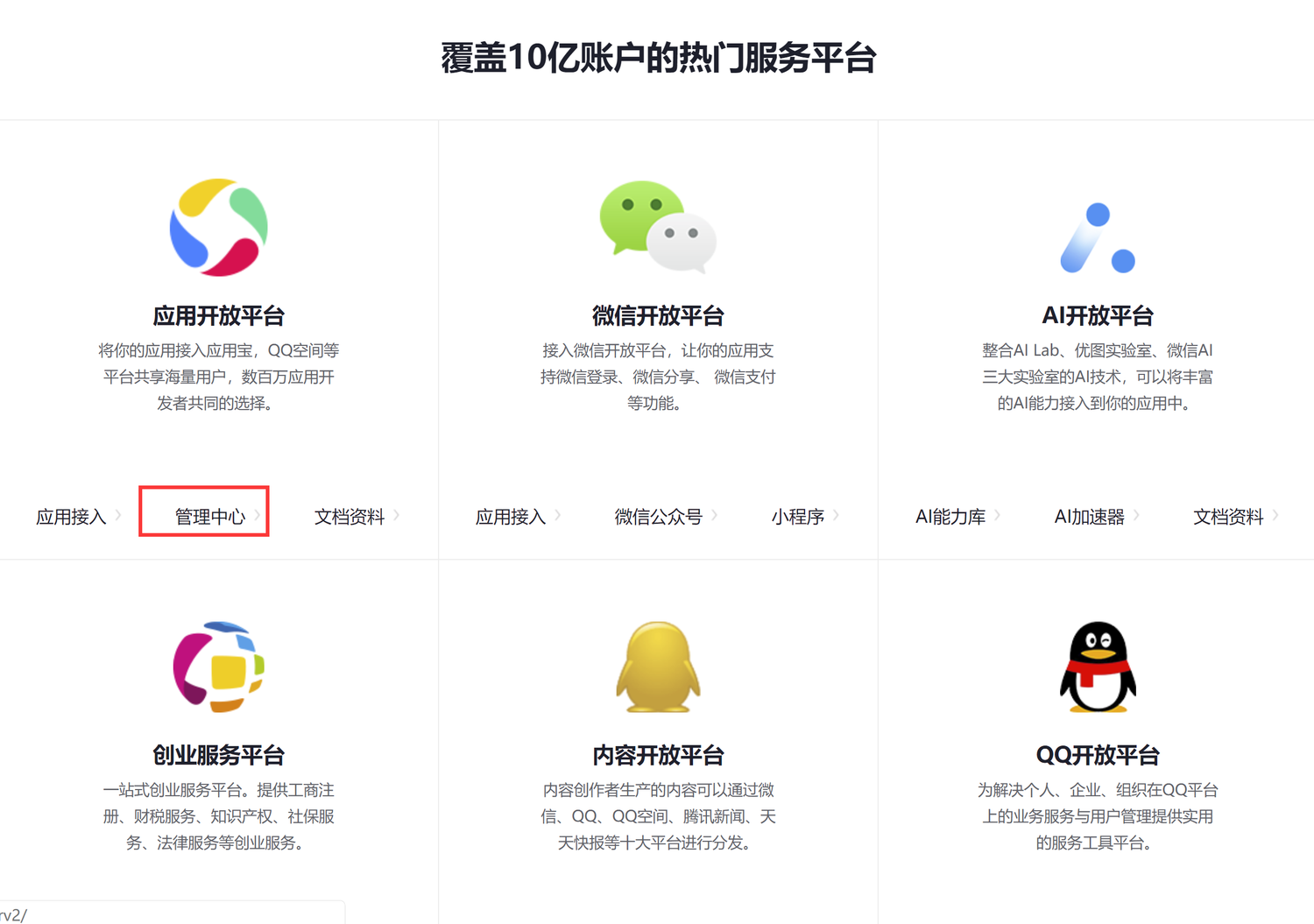Click the QQ penguin logo
Screen dimensions: 1314x924
tap(1098, 667)
